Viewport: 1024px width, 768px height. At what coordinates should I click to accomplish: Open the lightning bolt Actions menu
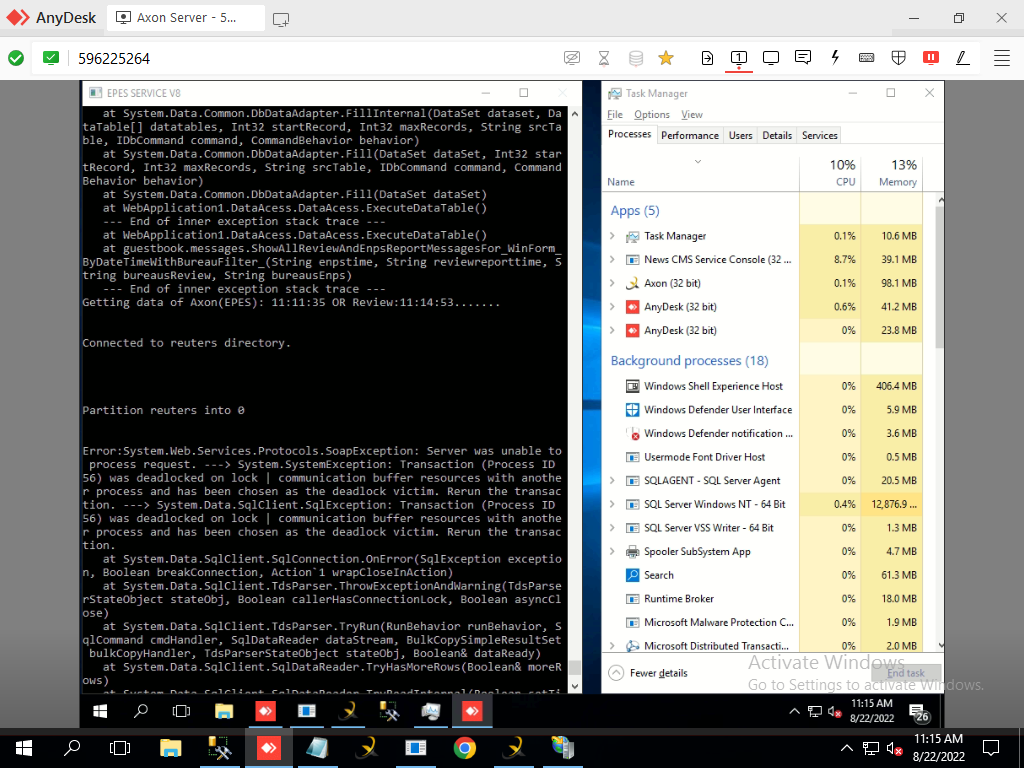coord(835,58)
